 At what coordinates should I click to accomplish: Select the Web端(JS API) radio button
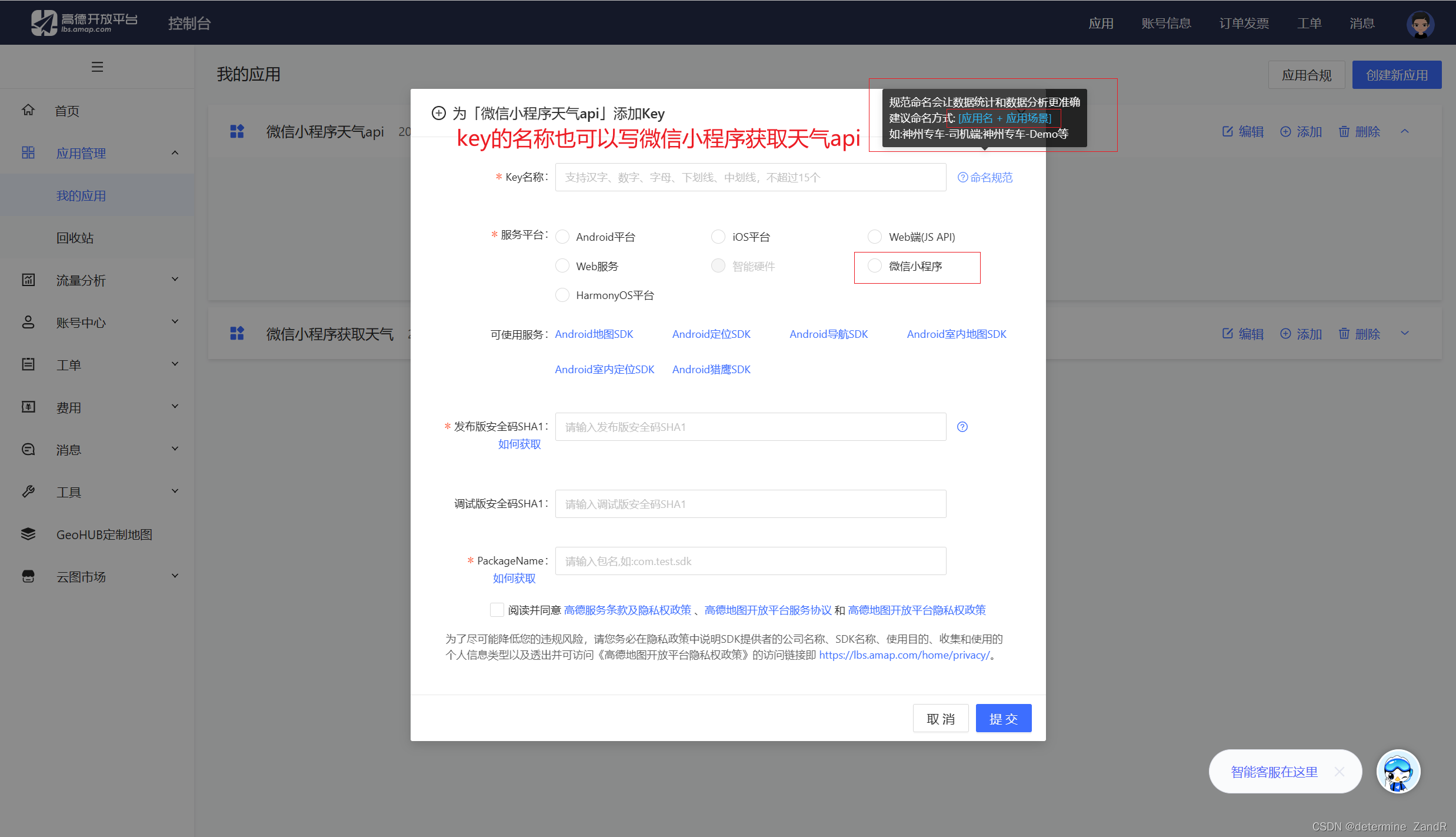875,237
